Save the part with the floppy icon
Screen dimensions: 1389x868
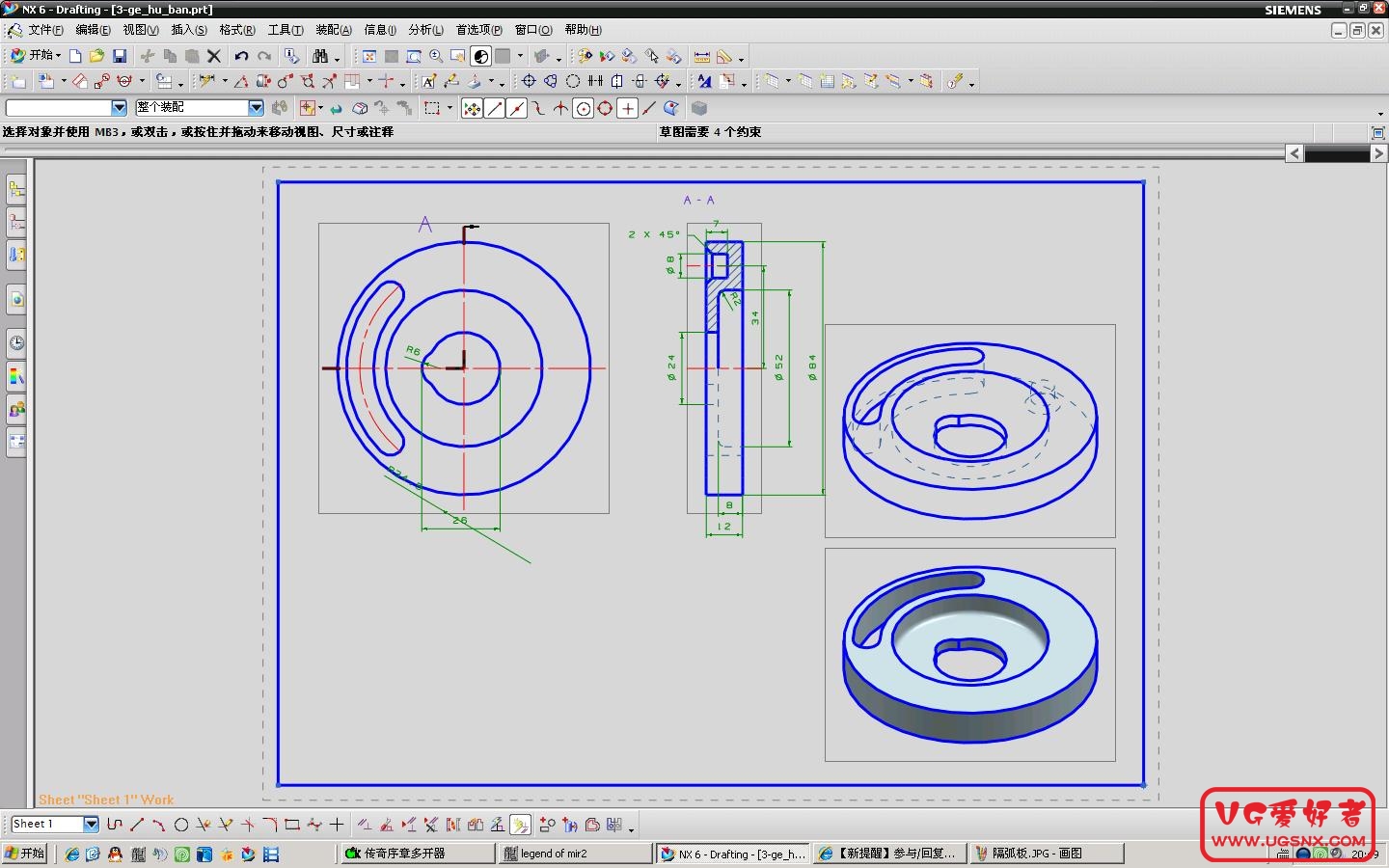point(120,56)
